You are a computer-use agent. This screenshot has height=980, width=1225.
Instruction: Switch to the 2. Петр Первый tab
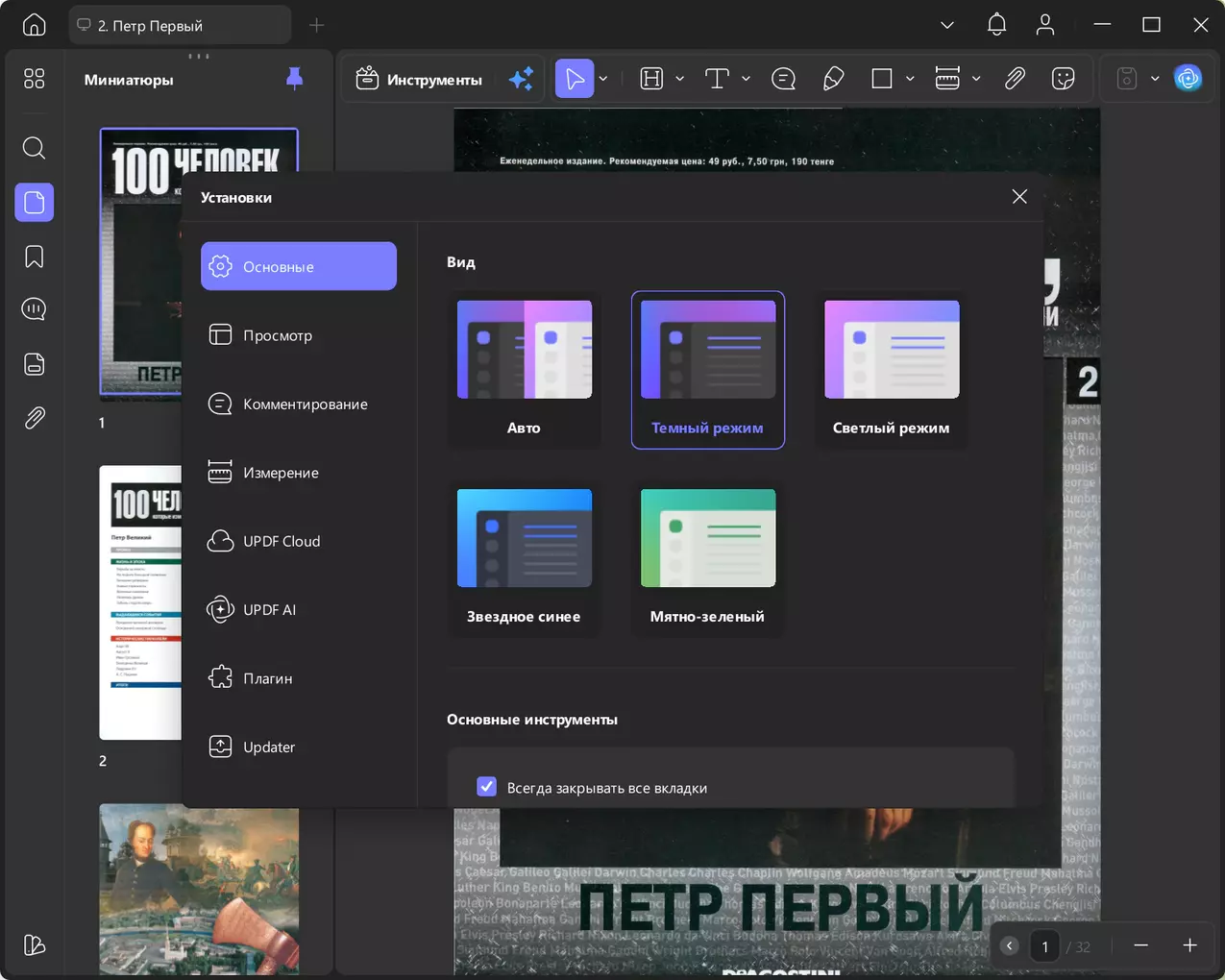point(180,25)
